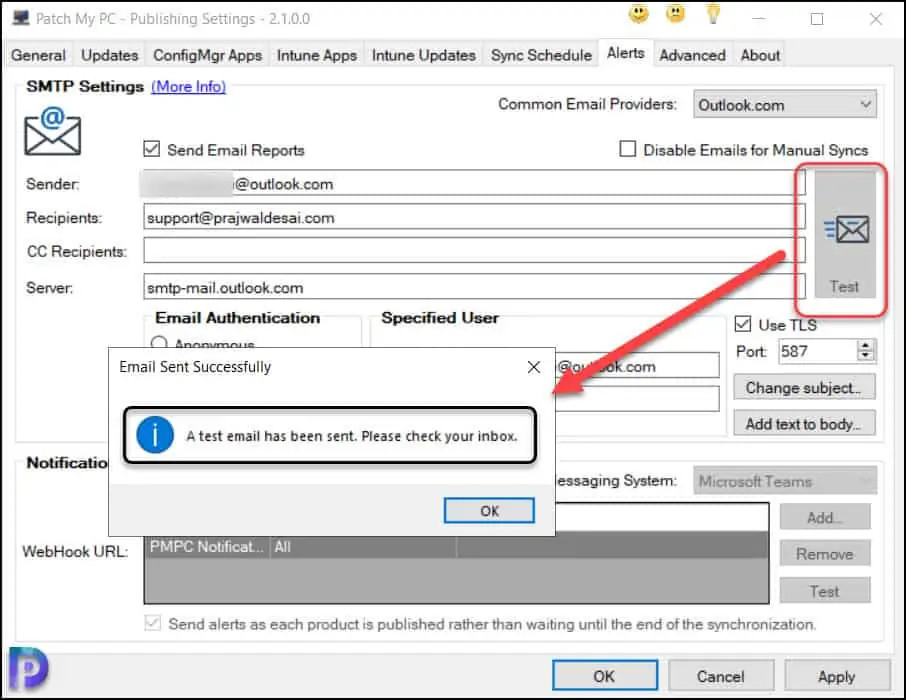Click the CC Recipients field
This screenshot has width=906, height=700.
[x=474, y=251]
